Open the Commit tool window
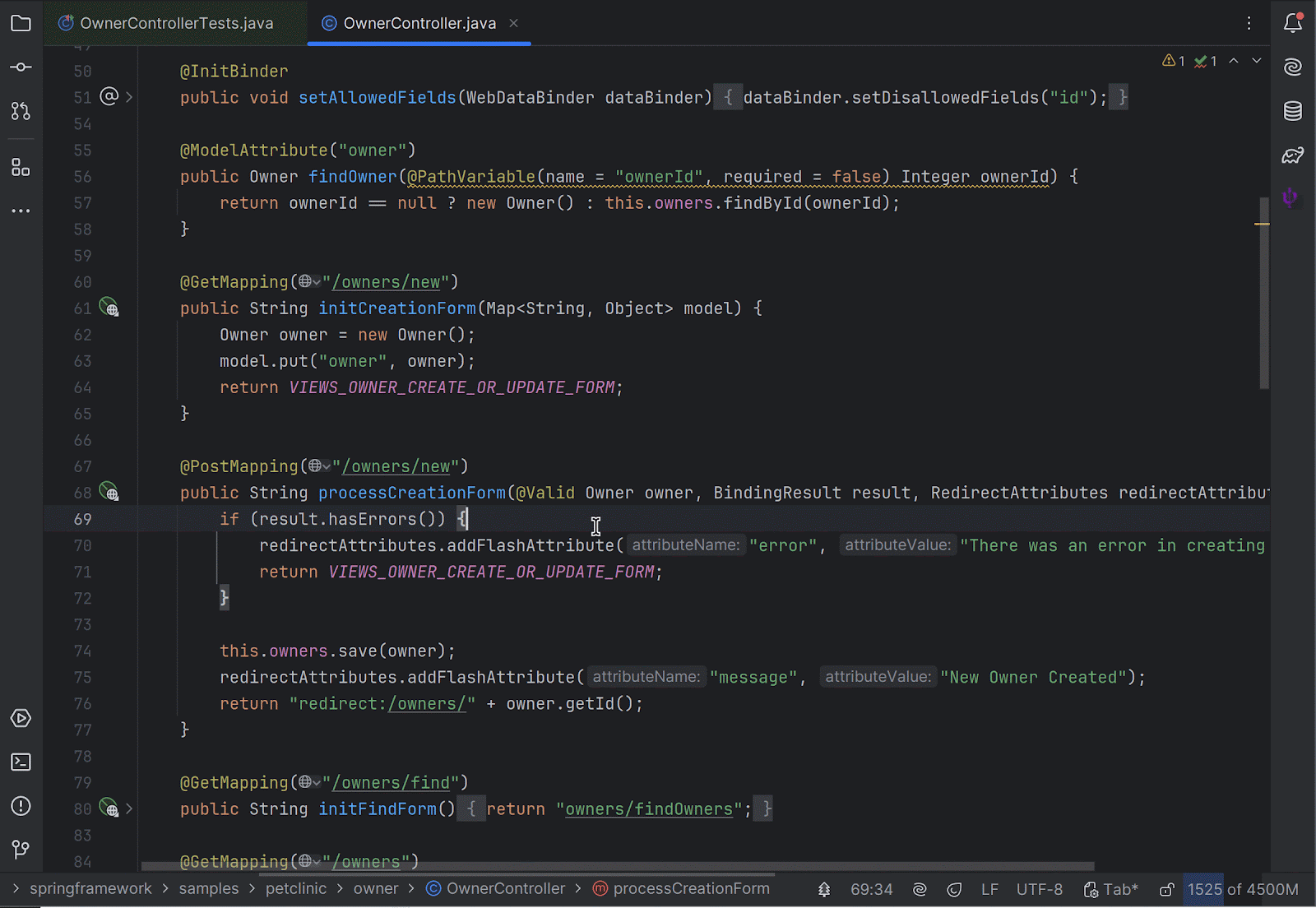The image size is (1316, 908). point(21,67)
